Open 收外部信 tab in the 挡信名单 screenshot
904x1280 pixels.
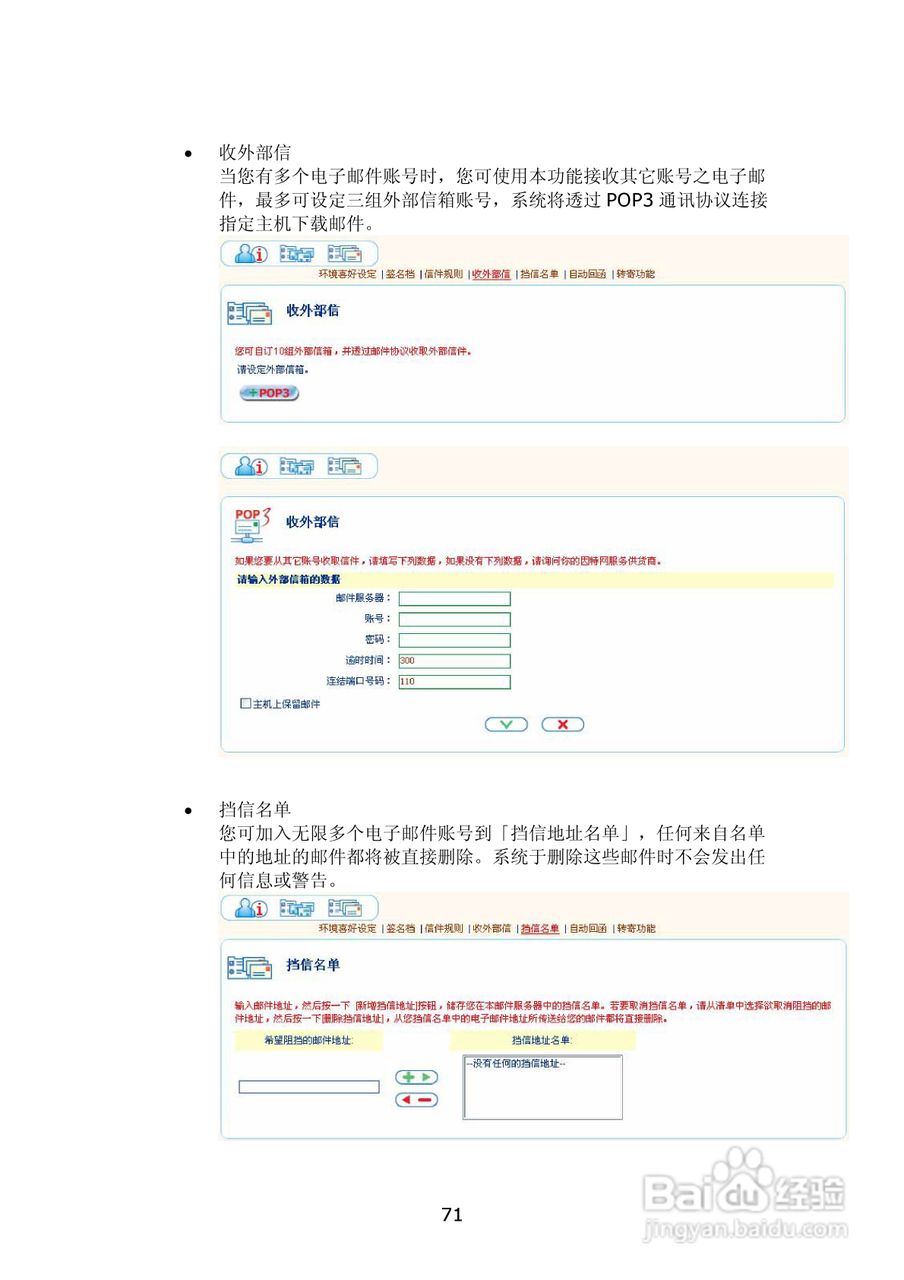click(491, 929)
